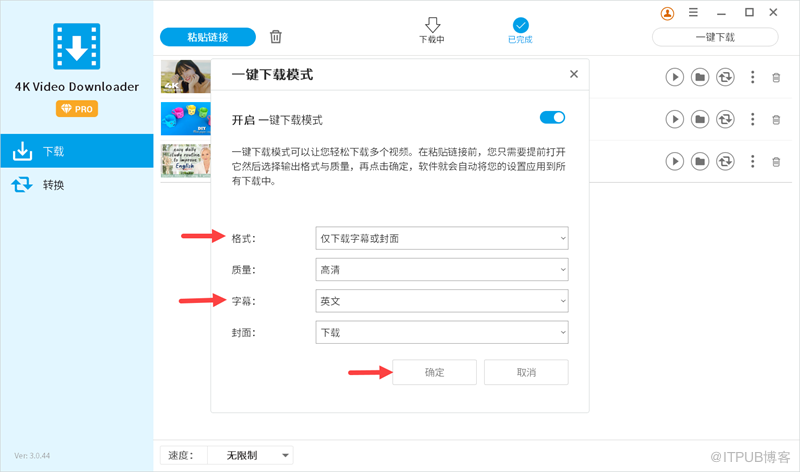800x472 pixels.
Task: Close the 一键下载模式 dialog
Action: click(574, 74)
